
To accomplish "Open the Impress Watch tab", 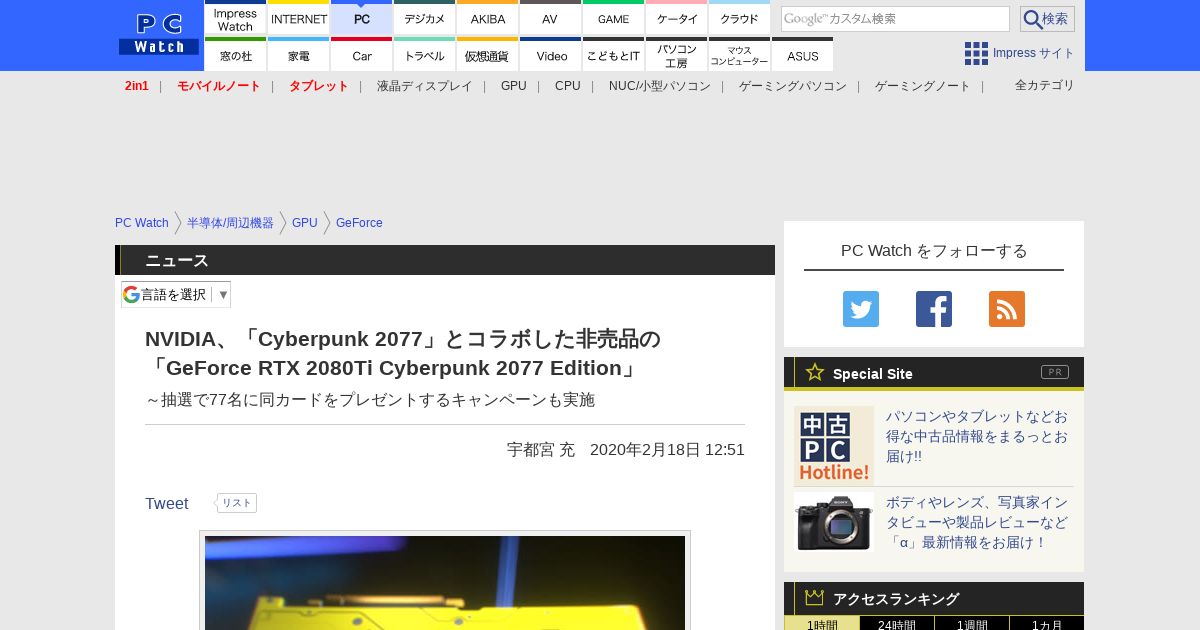I will pos(235,18).
